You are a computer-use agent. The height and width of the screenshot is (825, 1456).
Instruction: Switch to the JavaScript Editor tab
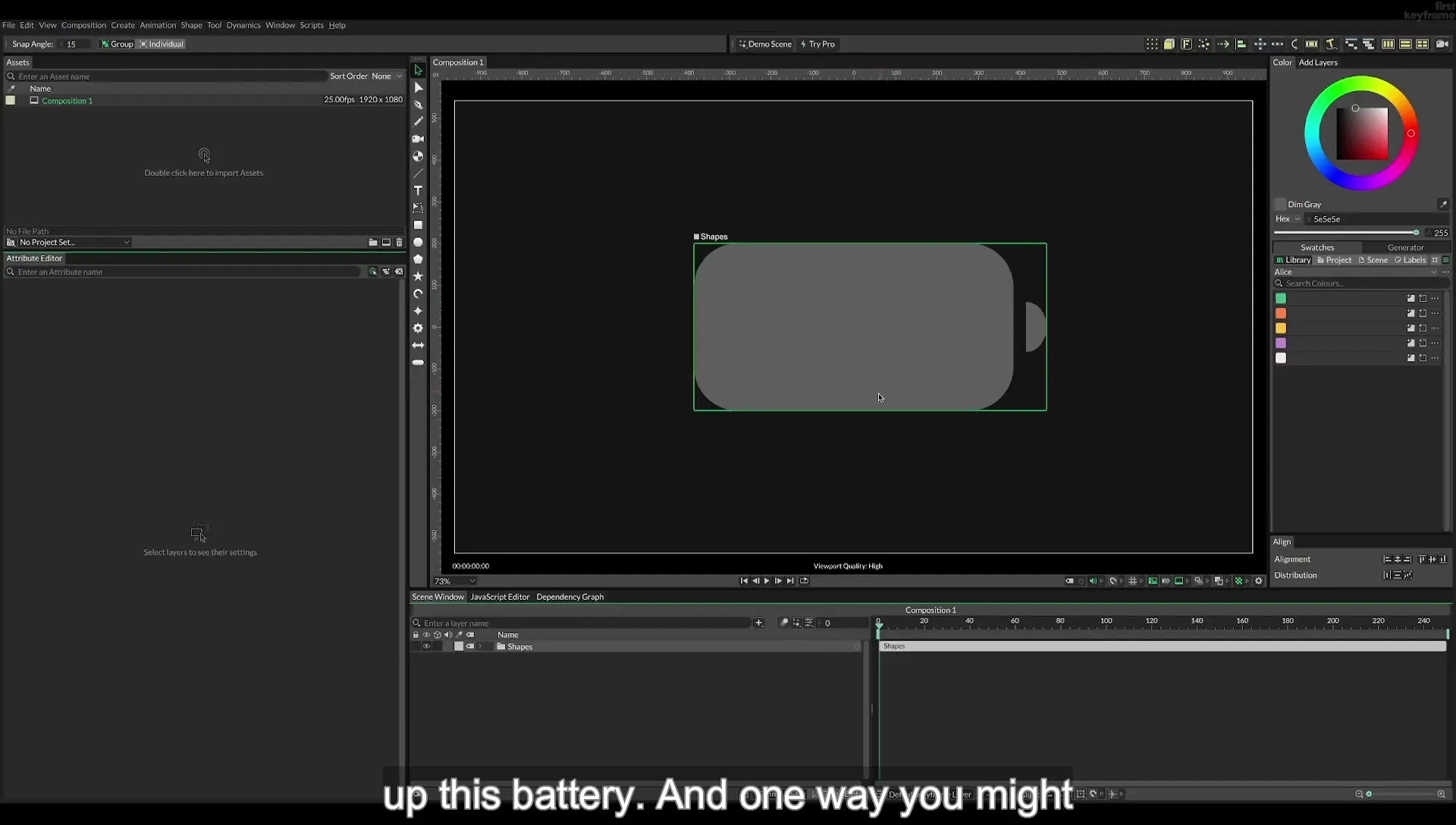pos(500,597)
